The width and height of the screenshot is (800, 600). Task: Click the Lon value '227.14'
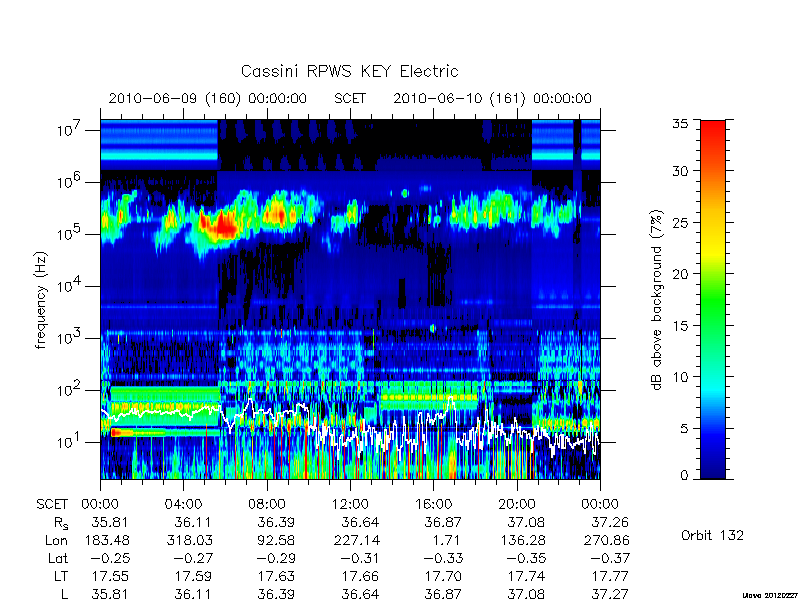point(357,540)
